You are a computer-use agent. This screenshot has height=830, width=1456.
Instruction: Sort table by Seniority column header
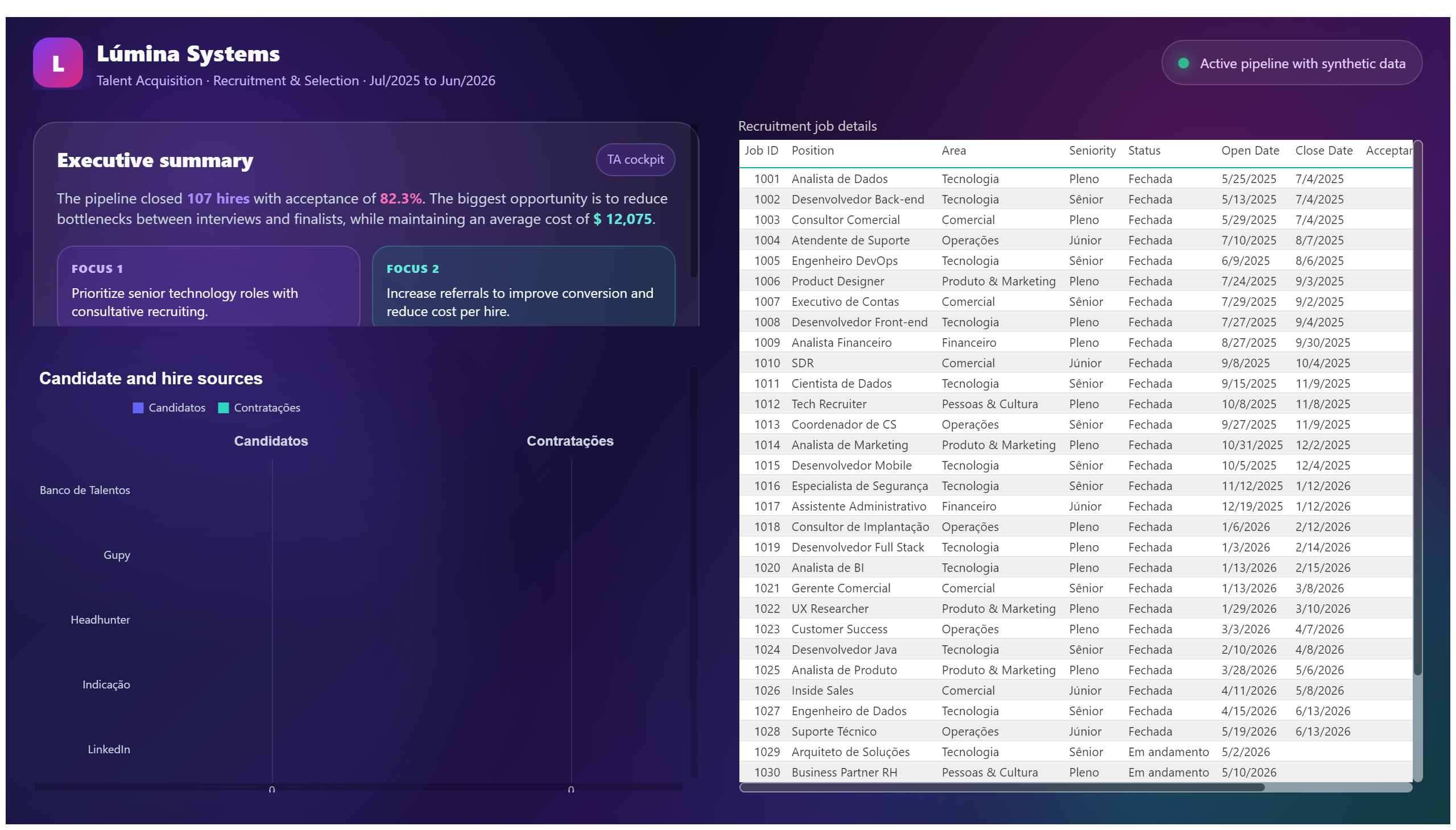pyautogui.click(x=1091, y=151)
